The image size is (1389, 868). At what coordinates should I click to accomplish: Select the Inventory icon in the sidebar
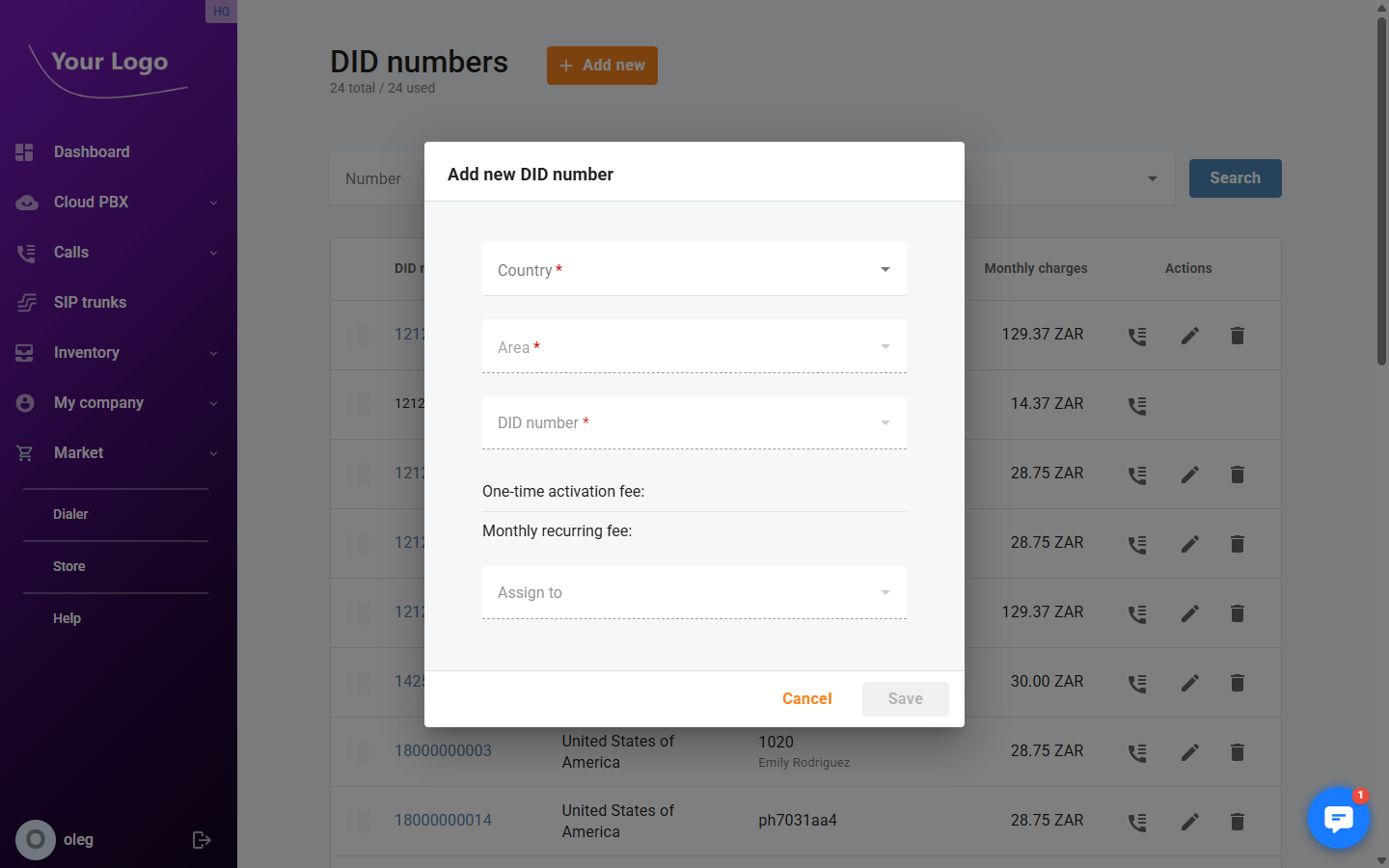point(25,352)
